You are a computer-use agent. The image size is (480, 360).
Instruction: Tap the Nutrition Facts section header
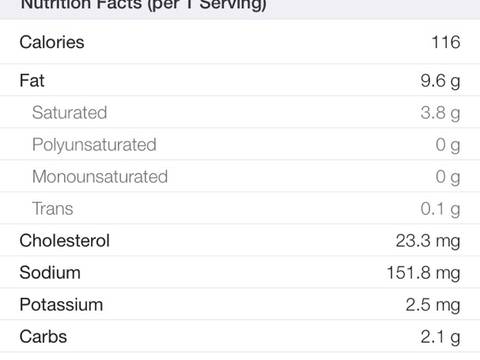tap(143, 5)
